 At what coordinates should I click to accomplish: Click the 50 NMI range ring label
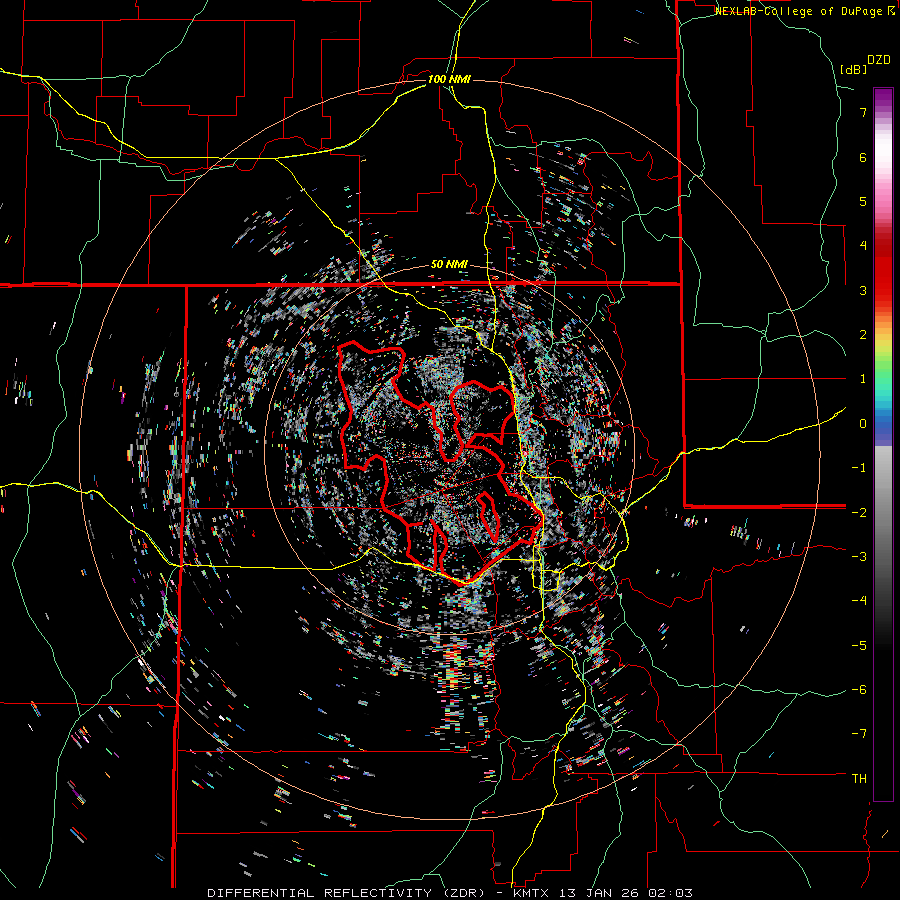click(x=449, y=265)
